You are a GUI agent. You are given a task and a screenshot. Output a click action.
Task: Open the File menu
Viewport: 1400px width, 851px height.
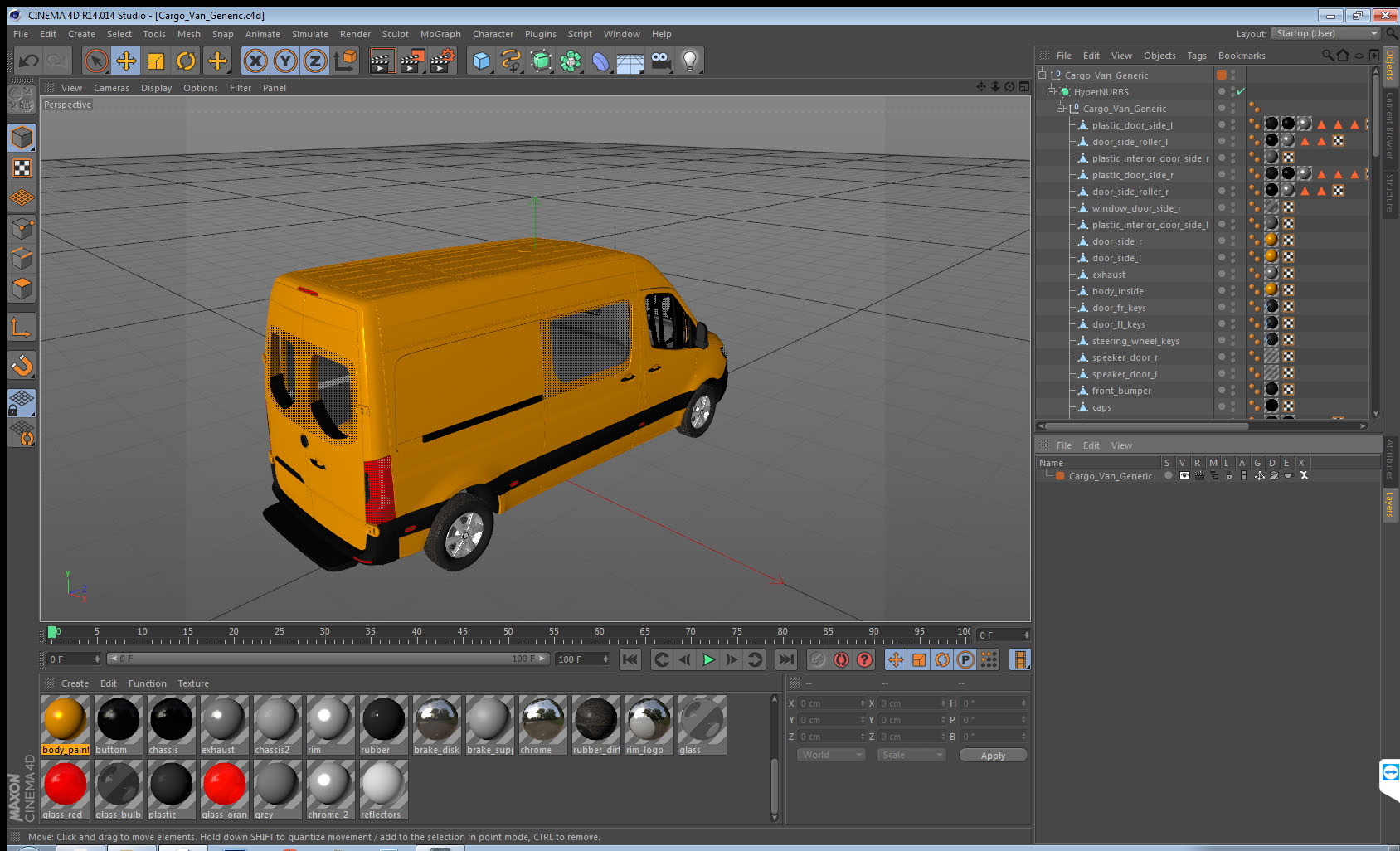pyautogui.click(x=21, y=34)
